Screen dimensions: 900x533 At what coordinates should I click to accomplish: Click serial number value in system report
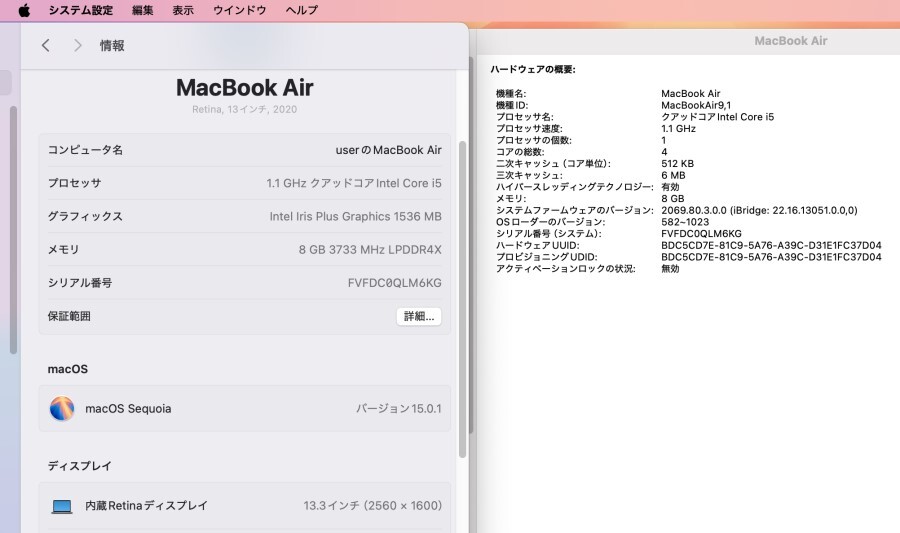point(701,234)
